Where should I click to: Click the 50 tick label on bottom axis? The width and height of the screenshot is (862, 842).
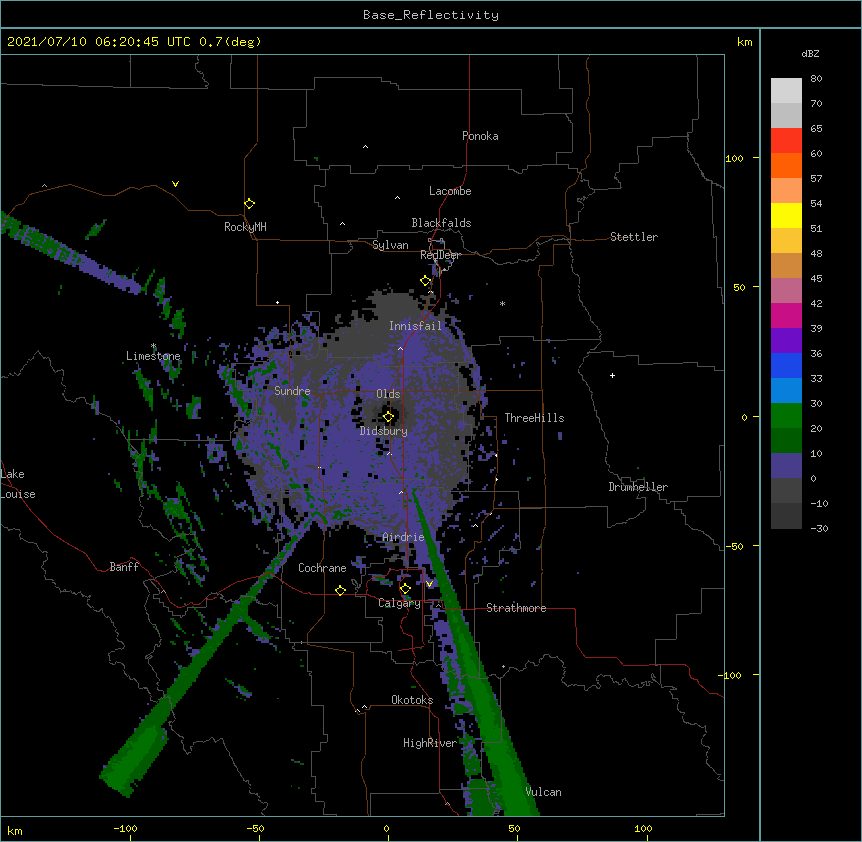point(514,828)
